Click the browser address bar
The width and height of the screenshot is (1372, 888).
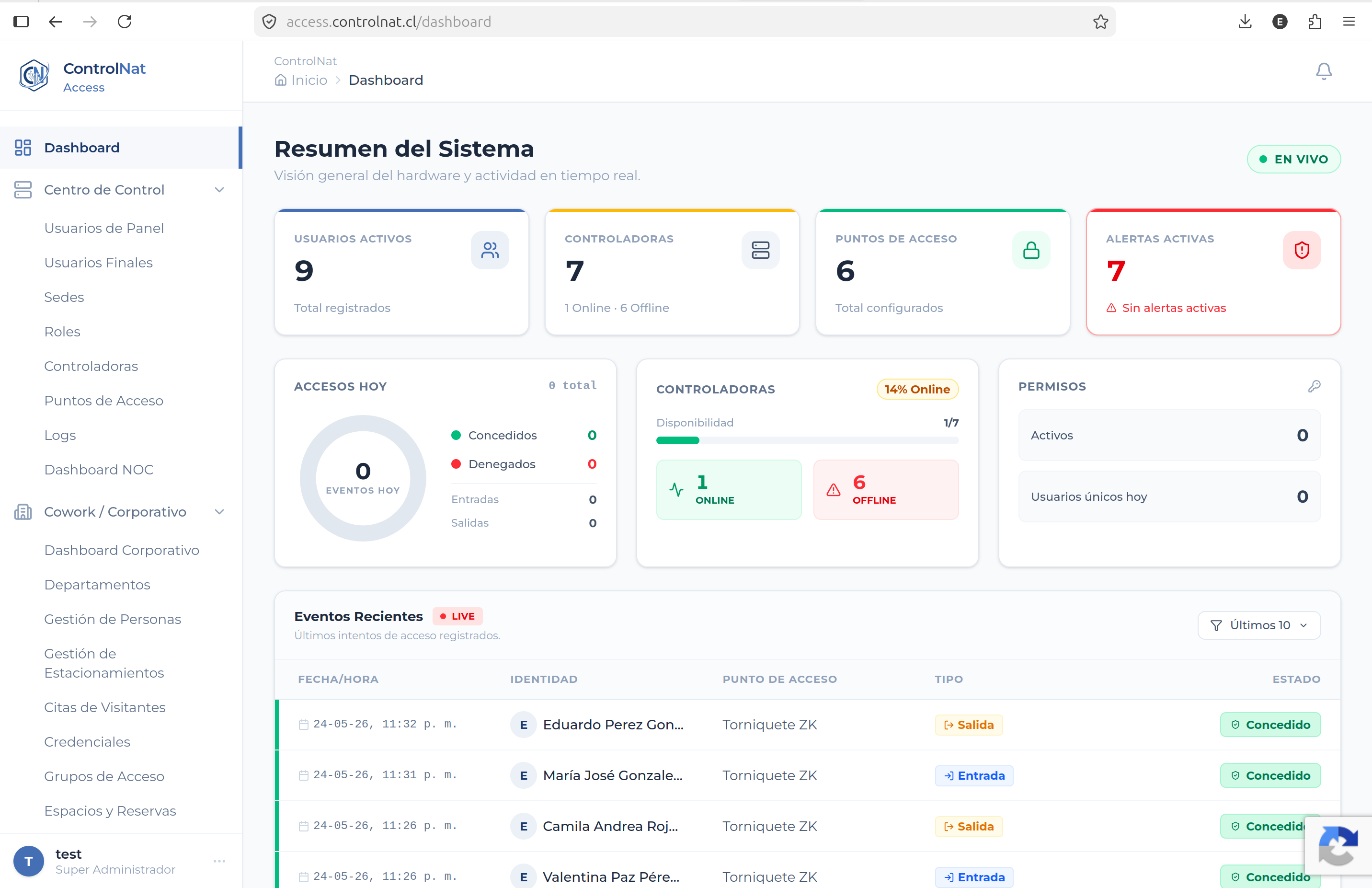coord(684,22)
